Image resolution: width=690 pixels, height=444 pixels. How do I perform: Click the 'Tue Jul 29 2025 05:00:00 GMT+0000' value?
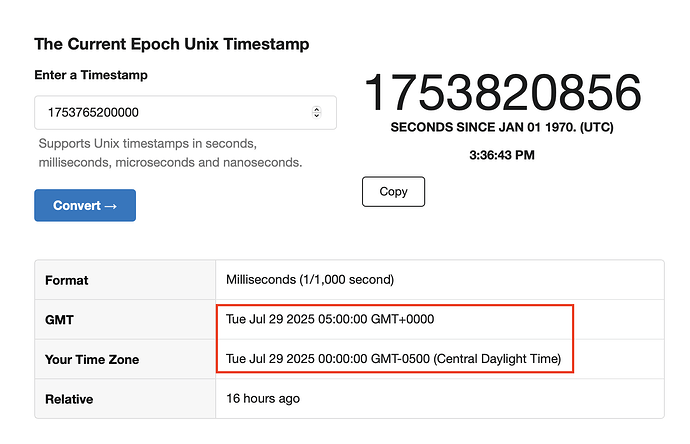tap(330, 319)
